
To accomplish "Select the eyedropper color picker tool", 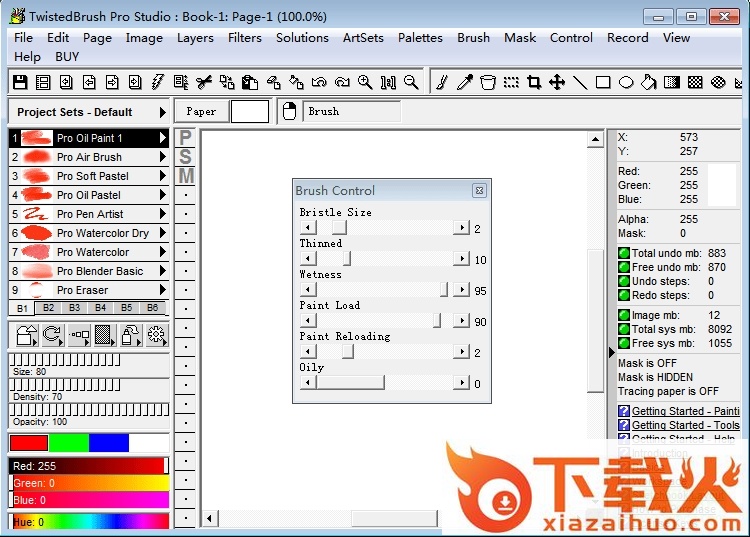I will 465,82.
